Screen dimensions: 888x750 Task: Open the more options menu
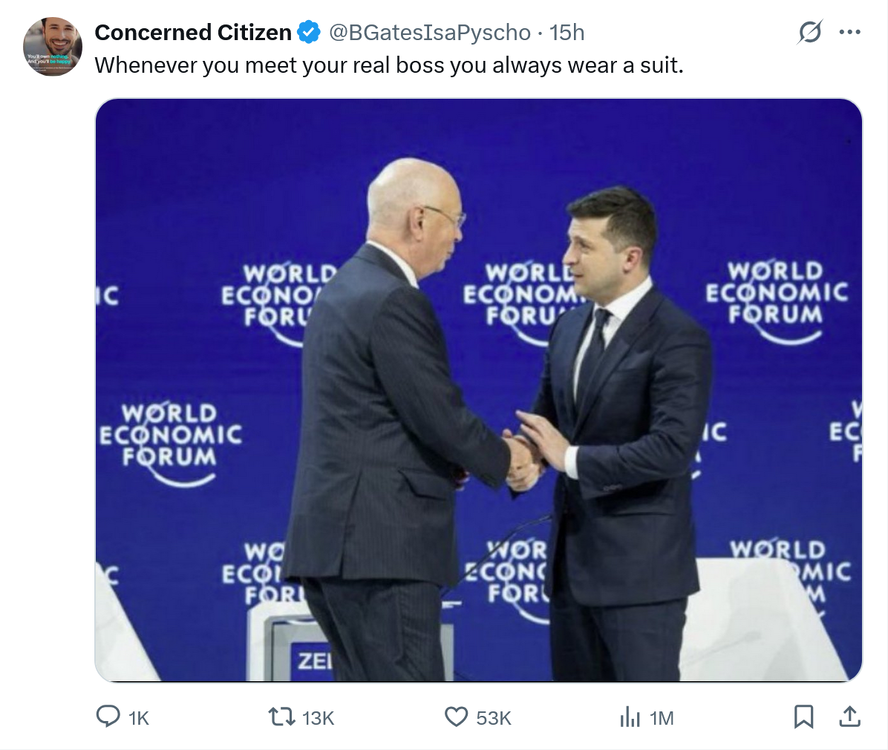point(849,32)
